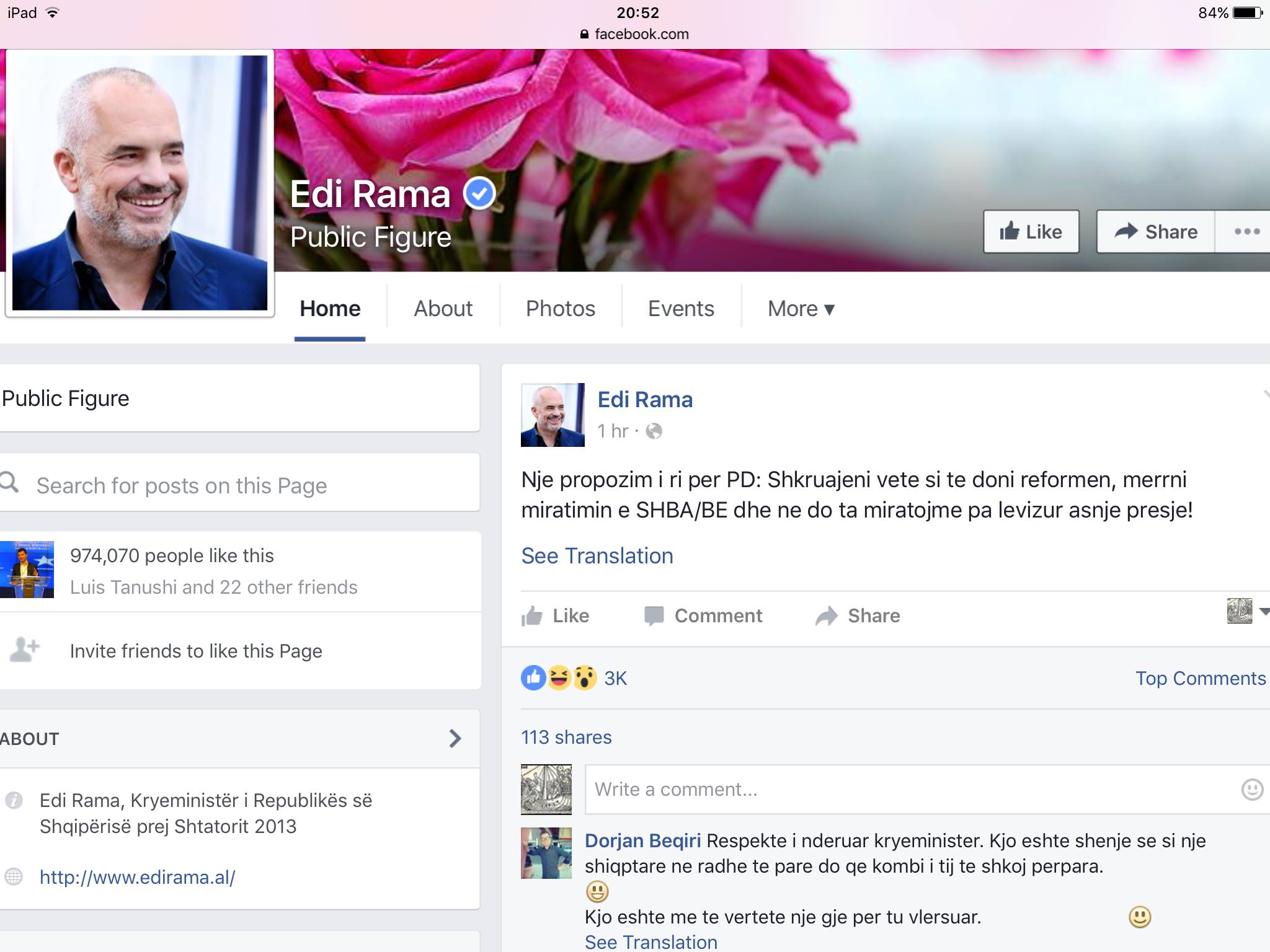Open the About tab
This screenshot has height=952, width=1270.
[x=443, y=309]
